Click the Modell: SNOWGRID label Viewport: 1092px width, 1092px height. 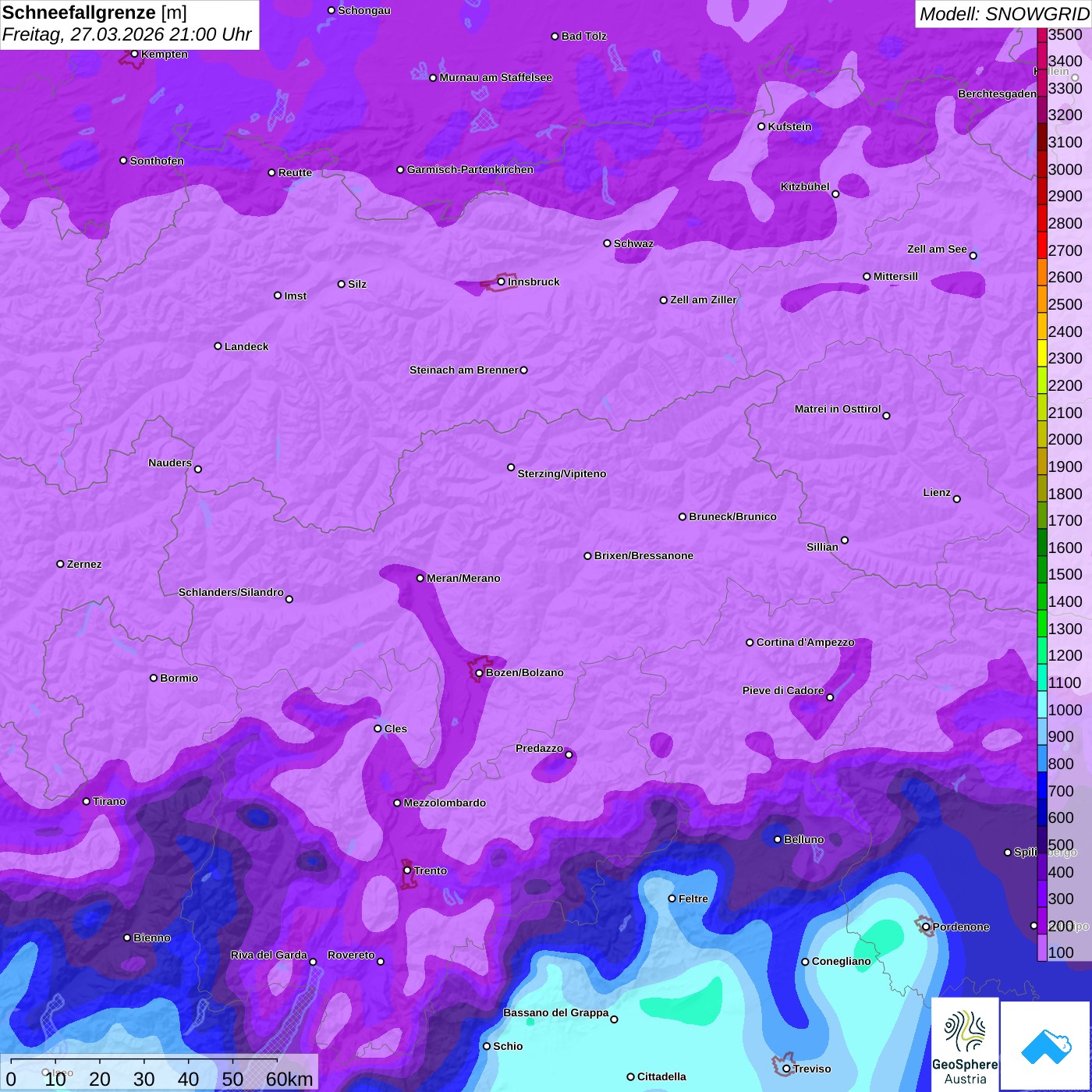pos(1004,14)
